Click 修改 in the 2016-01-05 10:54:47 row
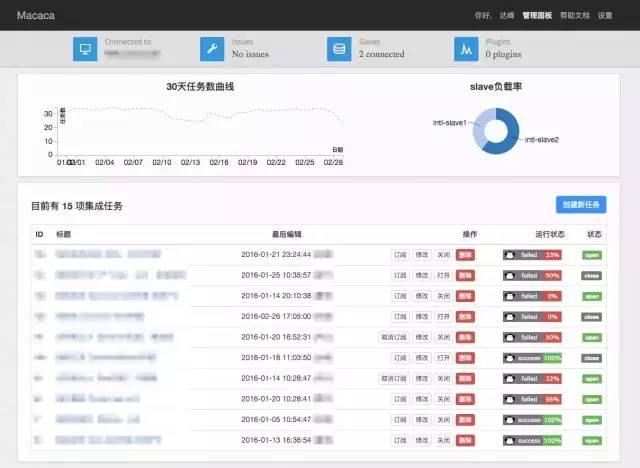640x468 pixels. pos(422,420)
